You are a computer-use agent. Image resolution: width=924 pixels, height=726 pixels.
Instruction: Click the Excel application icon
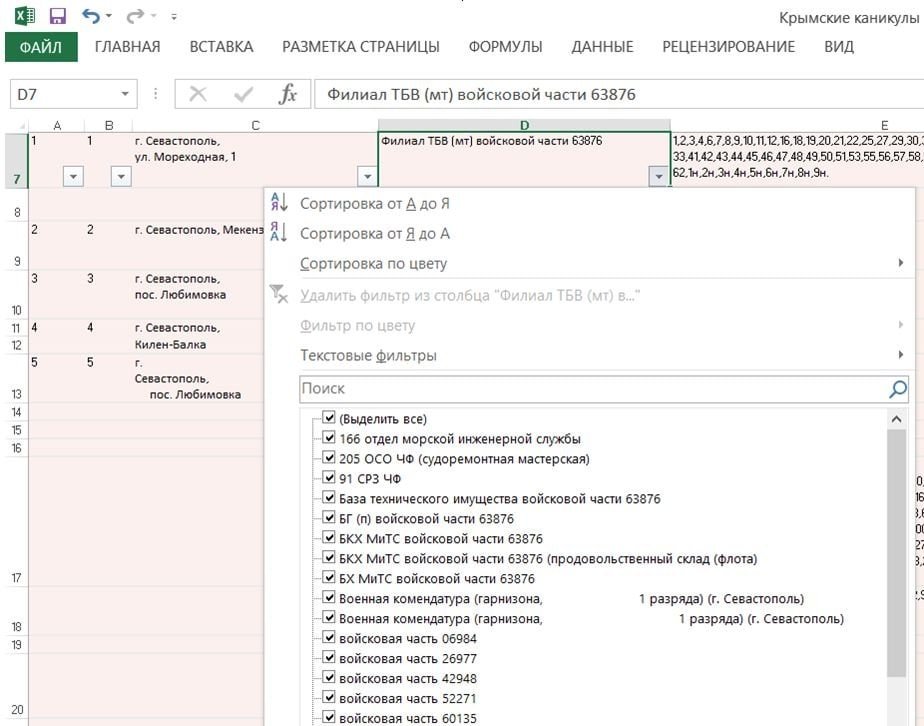point(22,16)
